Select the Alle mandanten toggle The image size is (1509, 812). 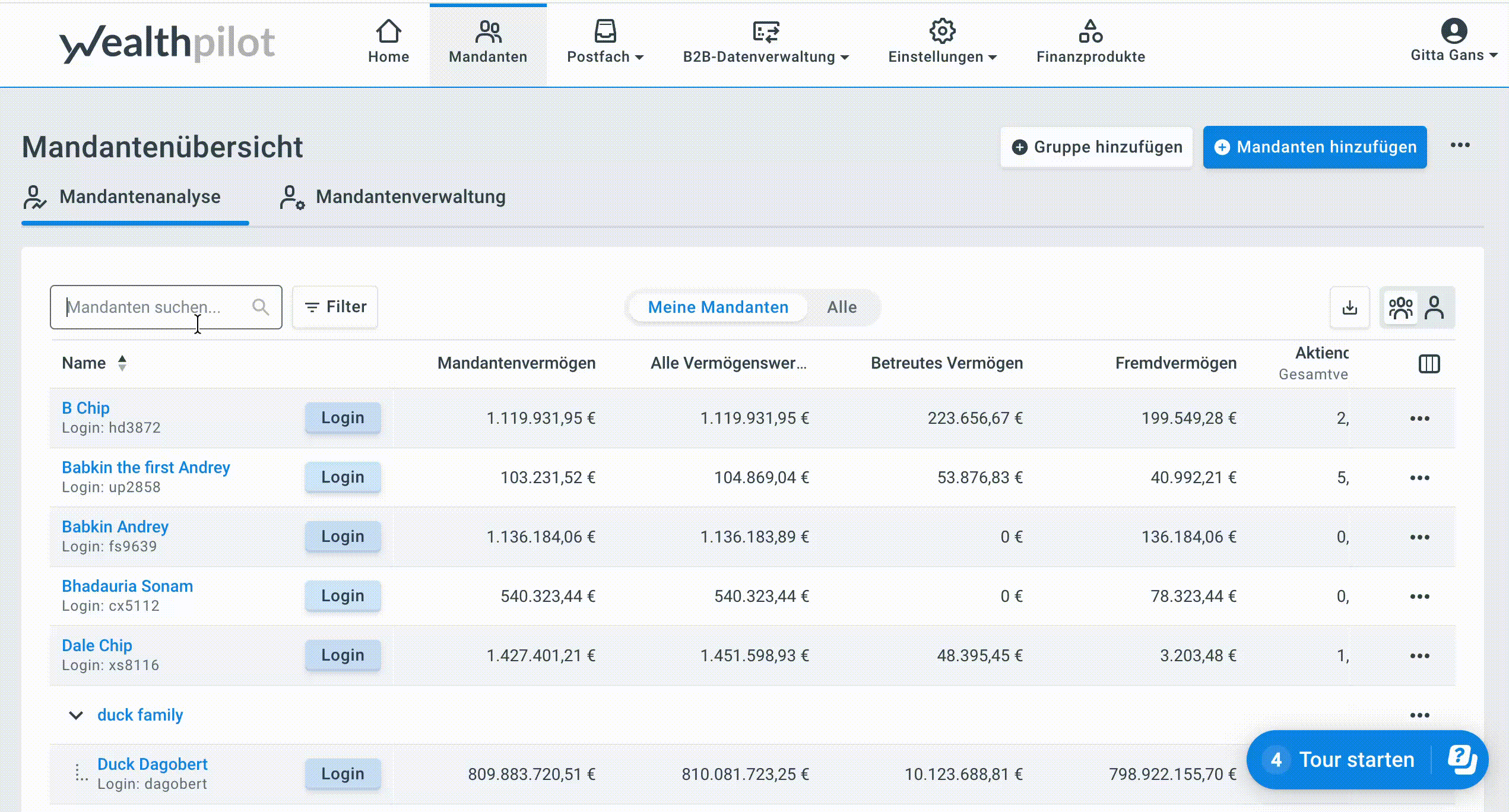tap(841, 307)
